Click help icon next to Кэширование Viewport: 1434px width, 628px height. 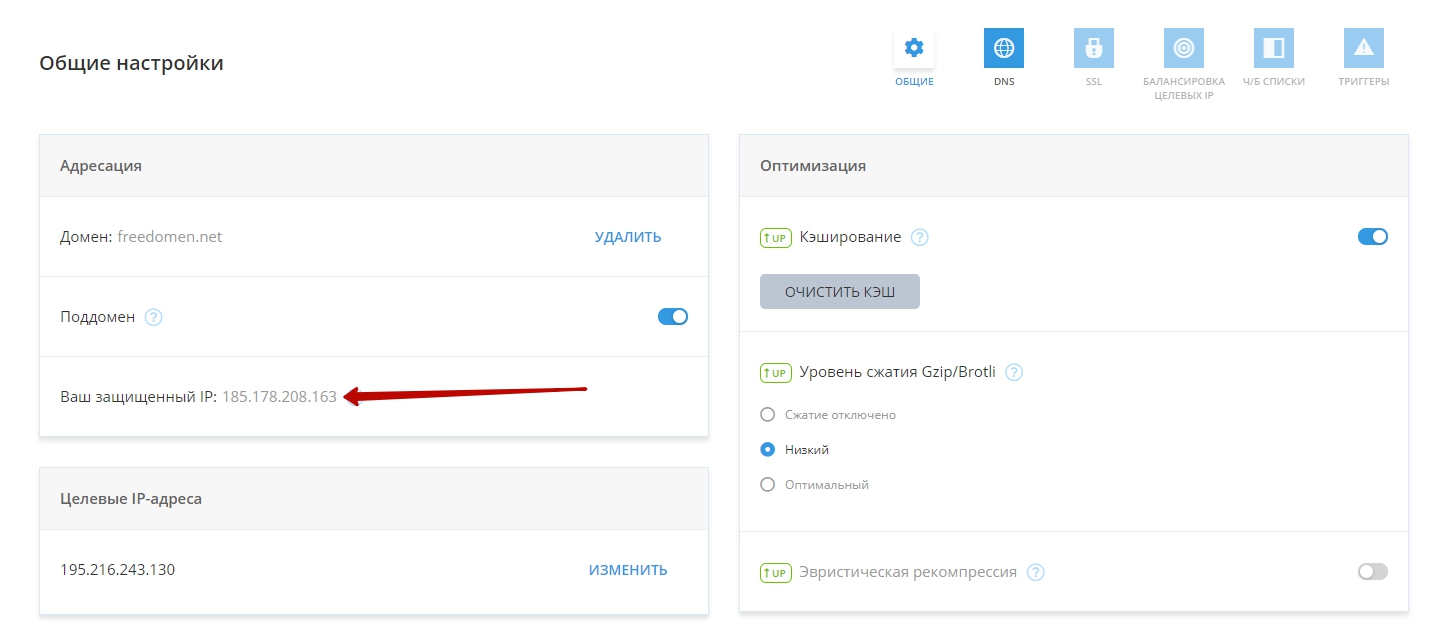tap(920, 237)
